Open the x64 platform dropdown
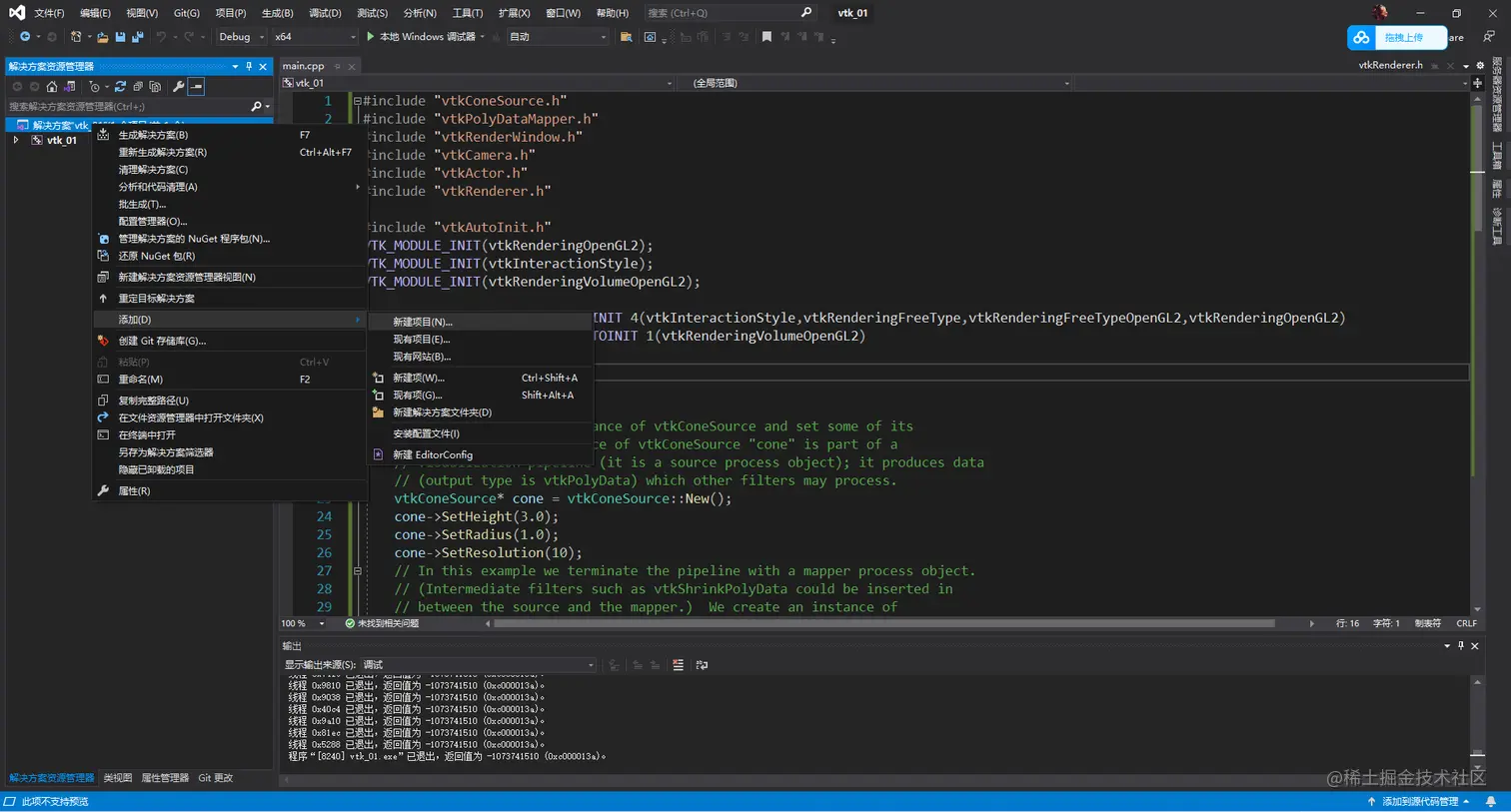This screenshot has height=812, width=1511. tap(315, 37)
